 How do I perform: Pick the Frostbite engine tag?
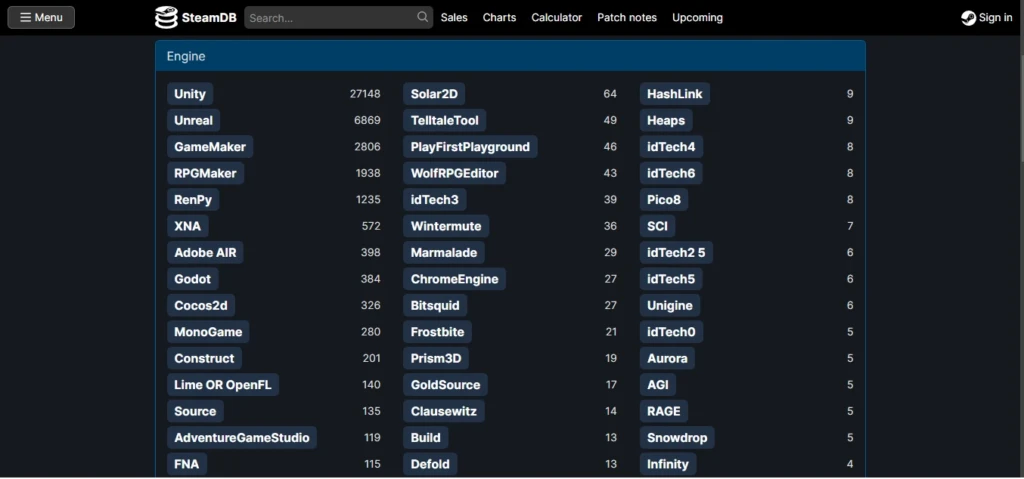(x=438, y=332)
